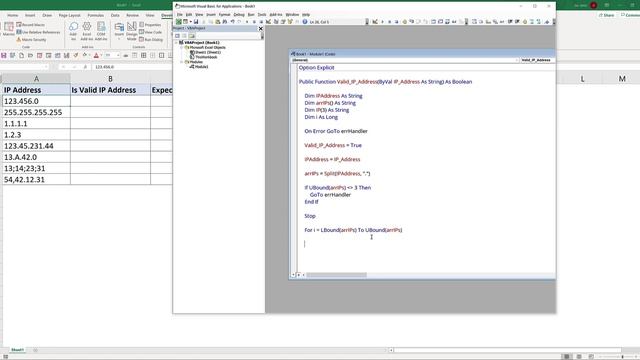
Task: Open the Valid_IP_Address procedure dropdown
Action: click(x=537, y=60)
